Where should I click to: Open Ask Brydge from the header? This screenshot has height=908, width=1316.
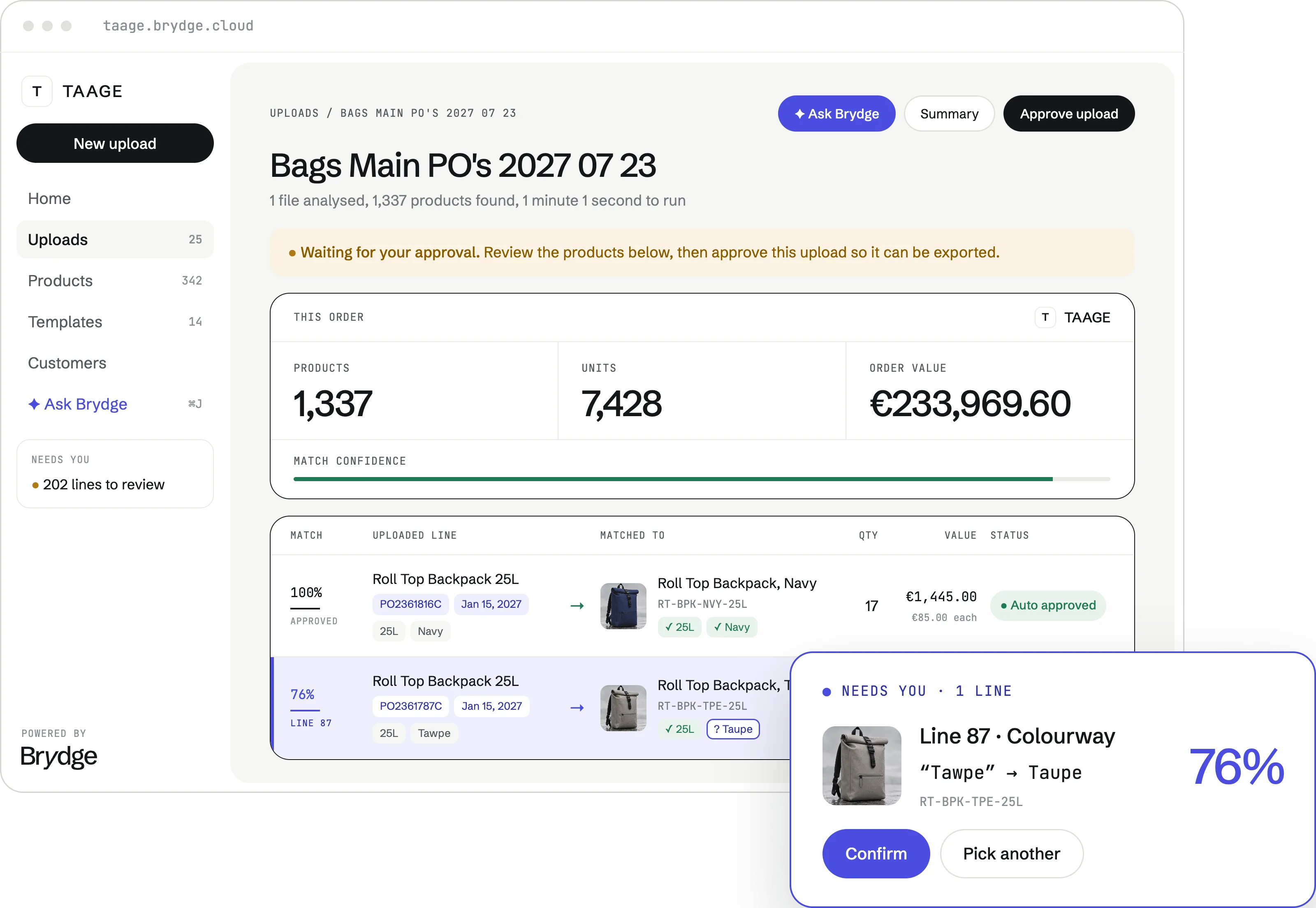click(836, 114)
